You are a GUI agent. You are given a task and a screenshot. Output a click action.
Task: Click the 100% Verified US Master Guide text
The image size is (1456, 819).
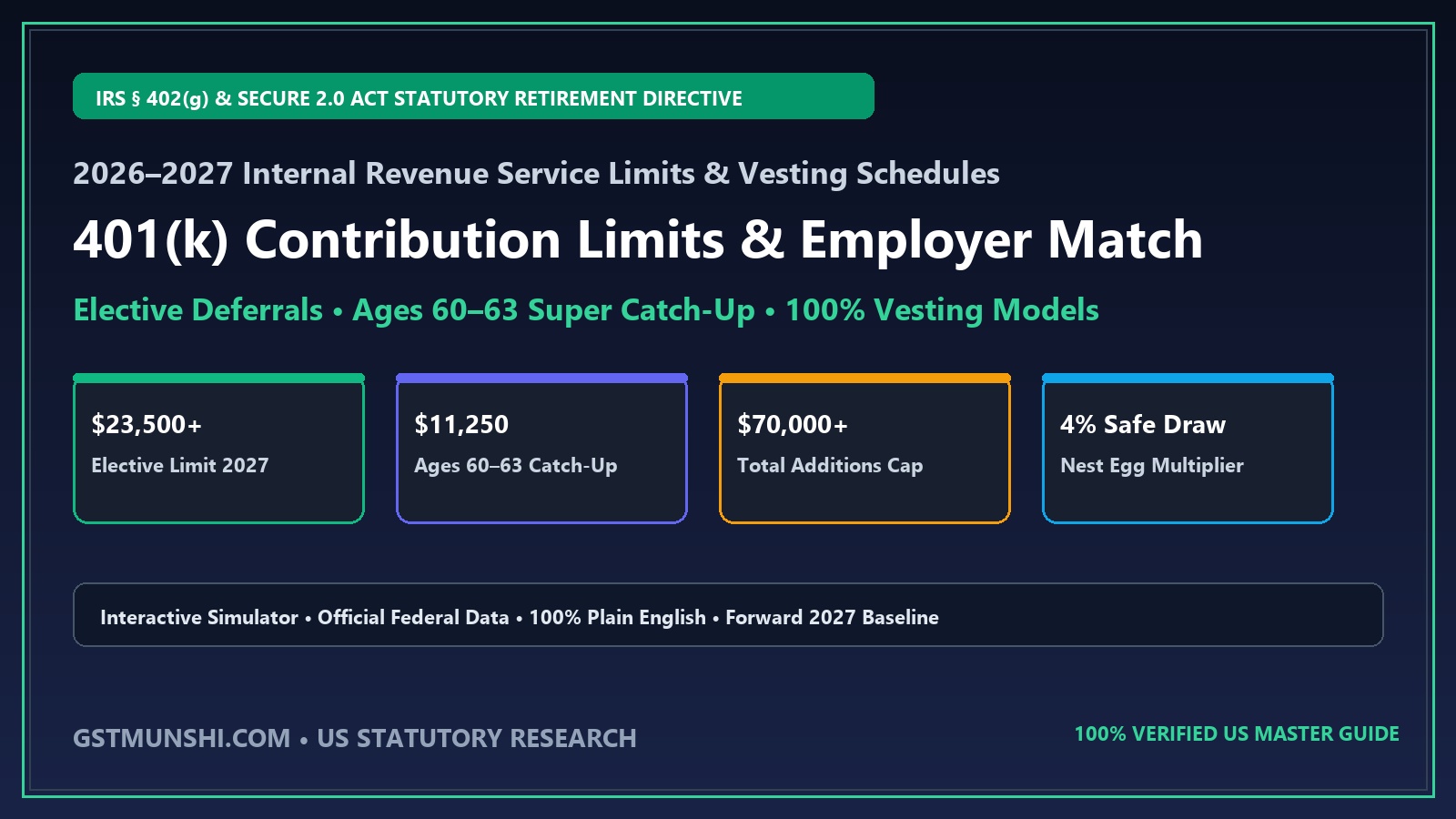point(1237,733)
